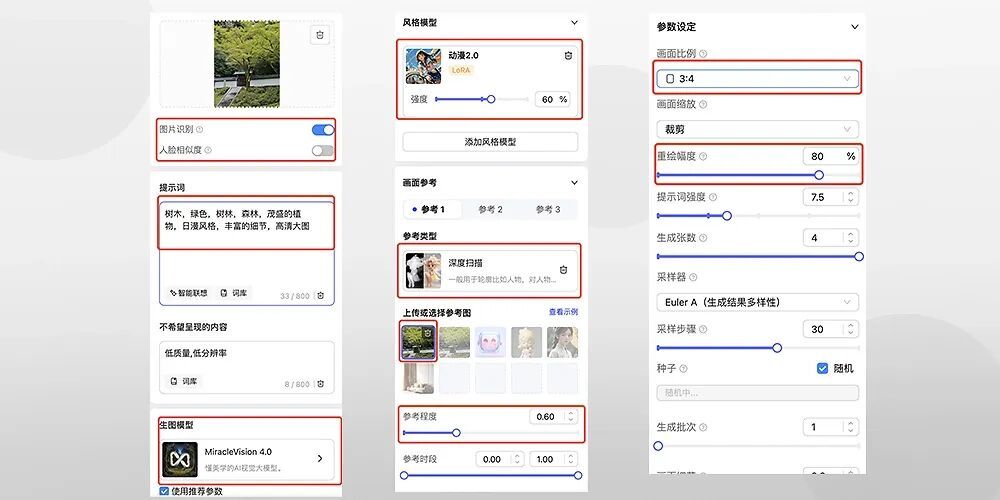Enable the 人脸相似度 switch
Image resolution: width=1000 pixels, height=500 pixels.
pyautogui.click(x=322, y=150)
